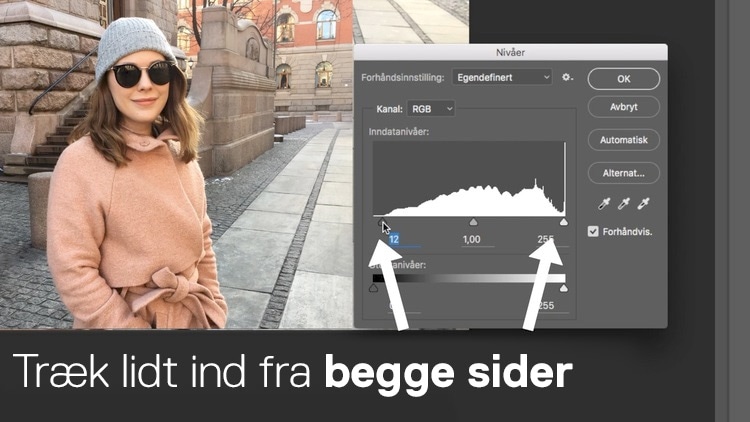Click the Automatisk button
Screen dimensions: 750x422
coord(623,140)
